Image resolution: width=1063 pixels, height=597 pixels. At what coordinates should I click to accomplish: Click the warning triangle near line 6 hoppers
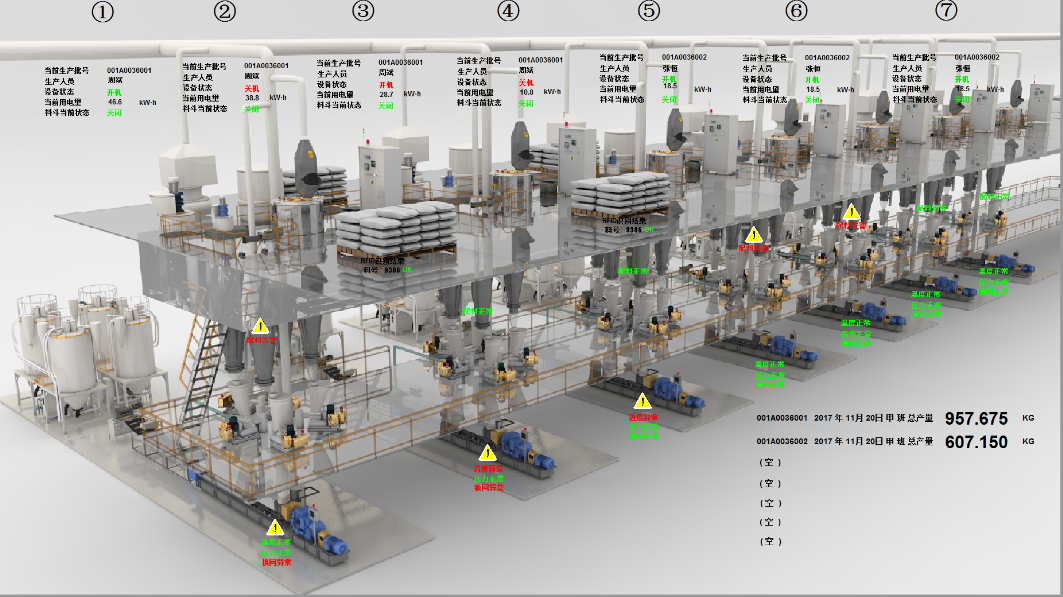[851, 212]
